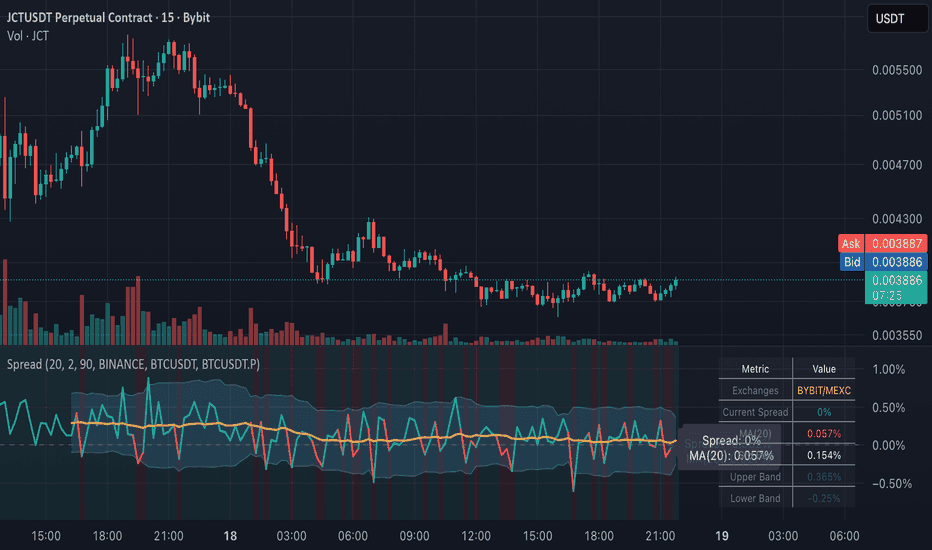
Task: Select the green last price countdown label
Action: click(896, 287)
